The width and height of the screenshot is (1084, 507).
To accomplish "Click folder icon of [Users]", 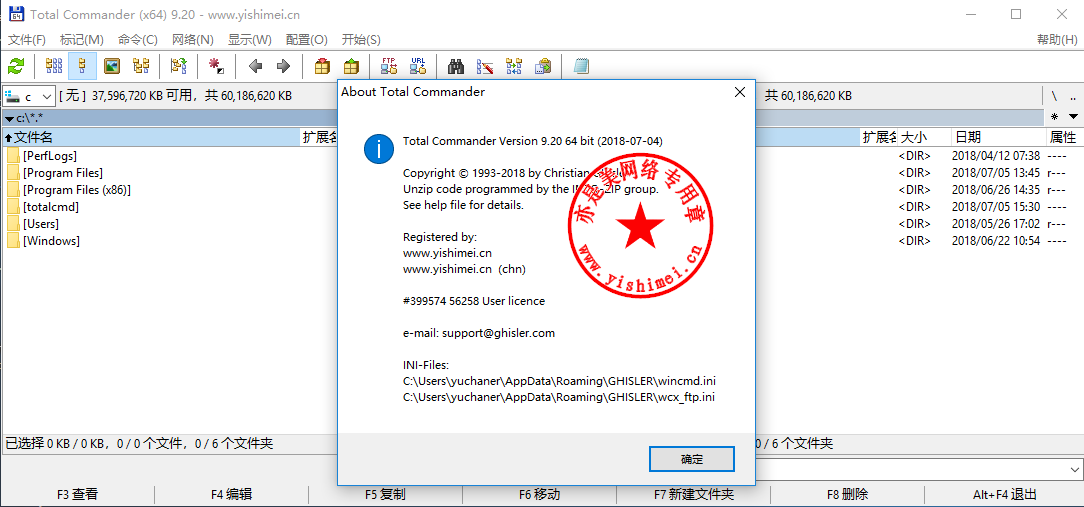I will point(13,224).
